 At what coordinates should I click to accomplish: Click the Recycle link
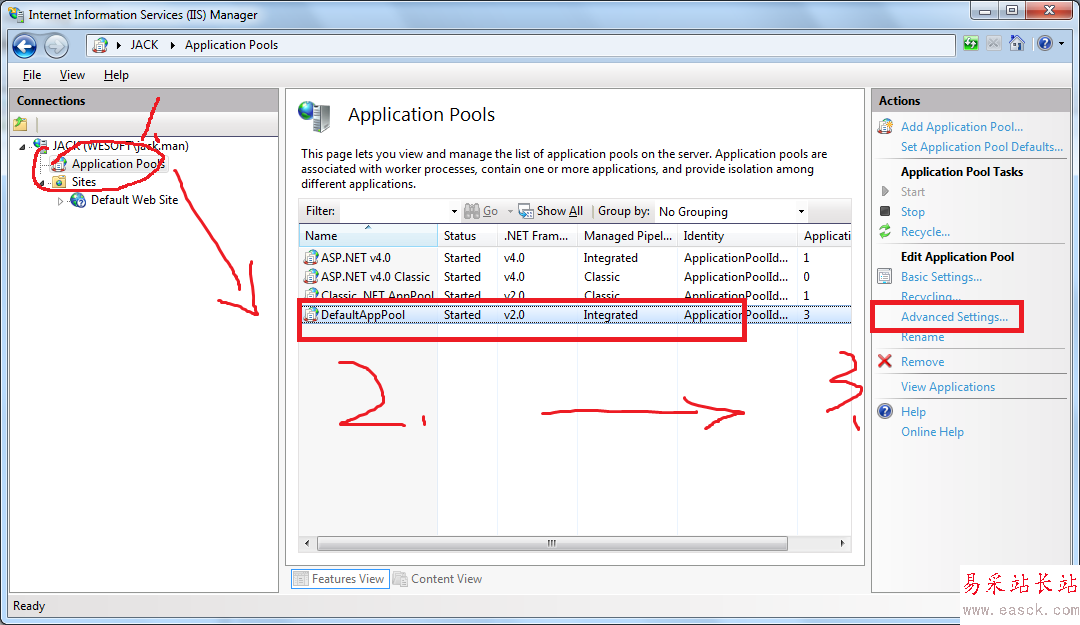(x=925, y=232)
